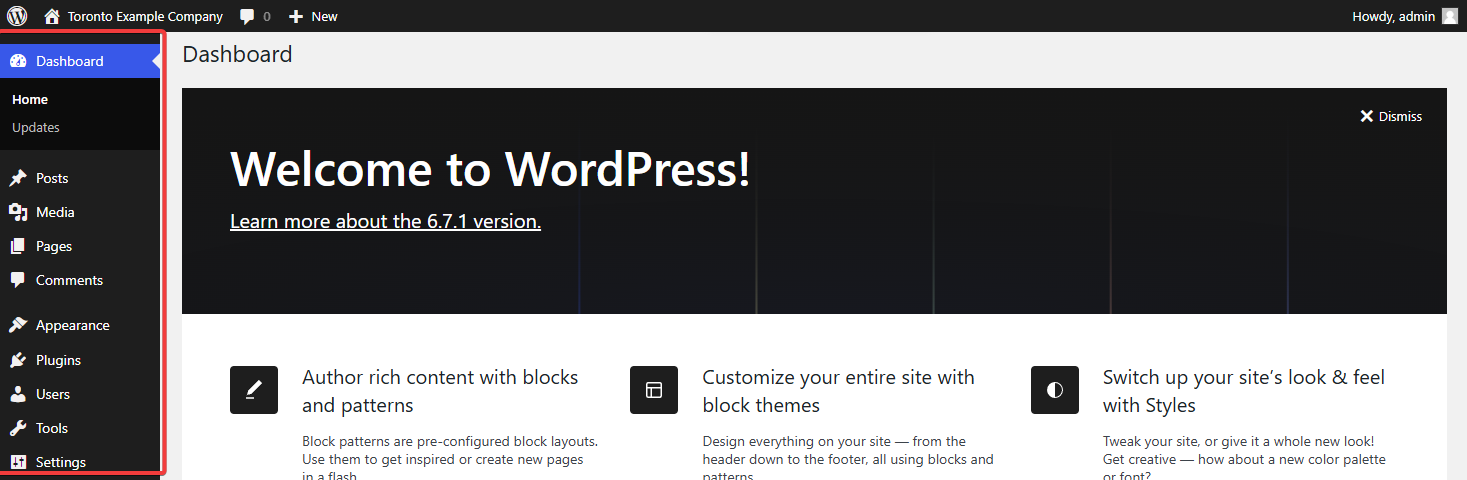Viewport: 1467px width, 480px height.
Task: Dismiss the Welcome to WordPress panel
Action: tap(1390, 116)
